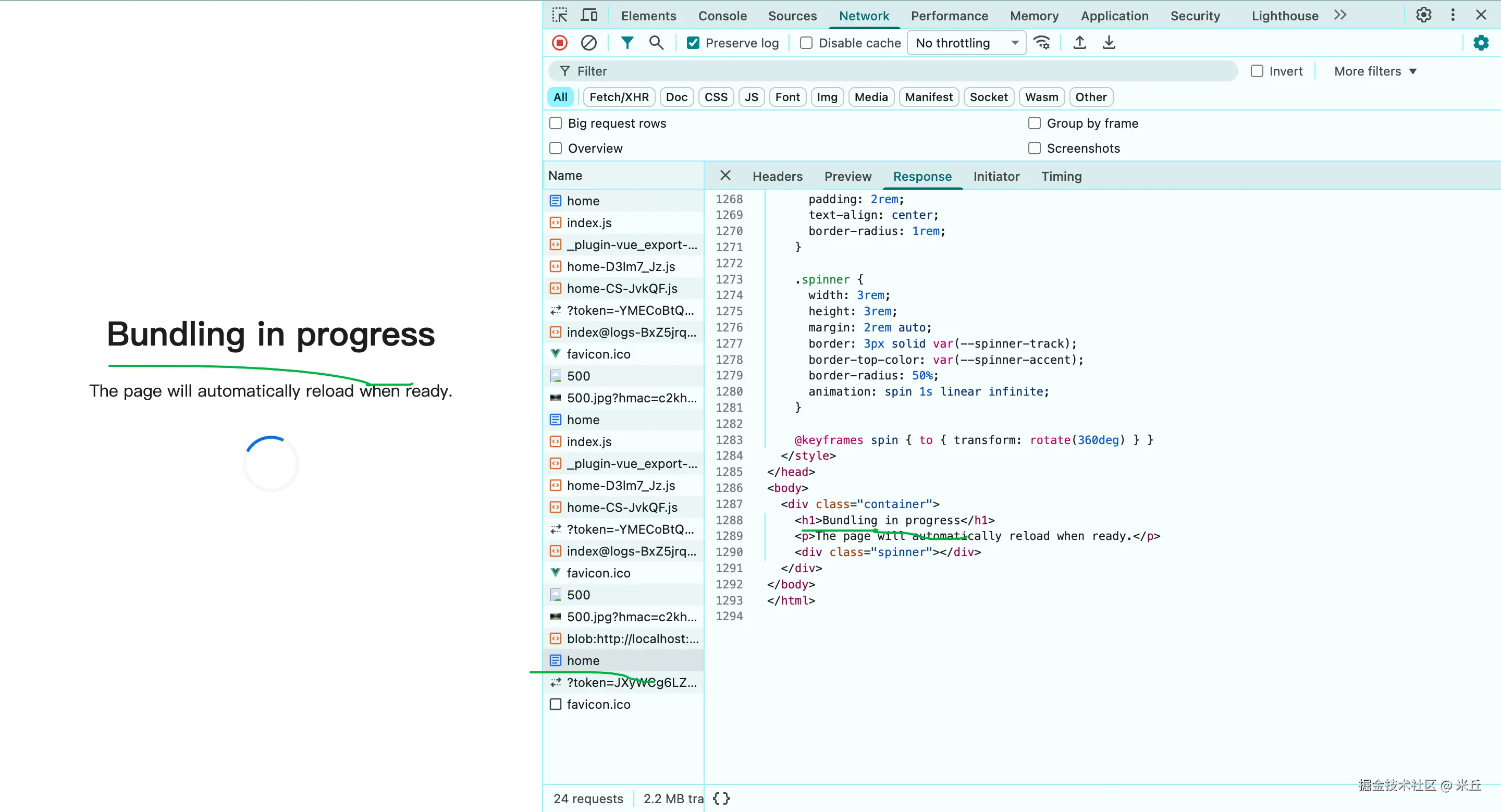Screen dimensions: 1501x812
Task: Toggle the network filter funnel icon
Action: 627,43
